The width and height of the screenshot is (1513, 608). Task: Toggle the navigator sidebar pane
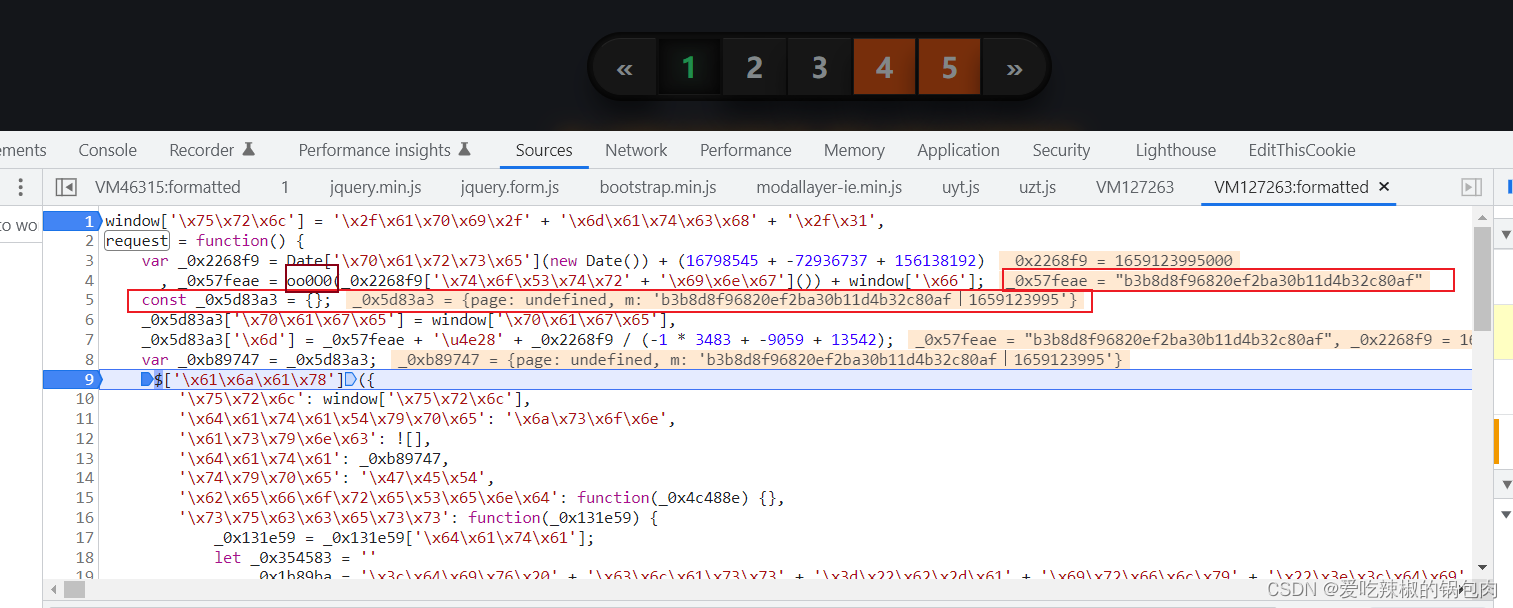[x=66, y=187]
